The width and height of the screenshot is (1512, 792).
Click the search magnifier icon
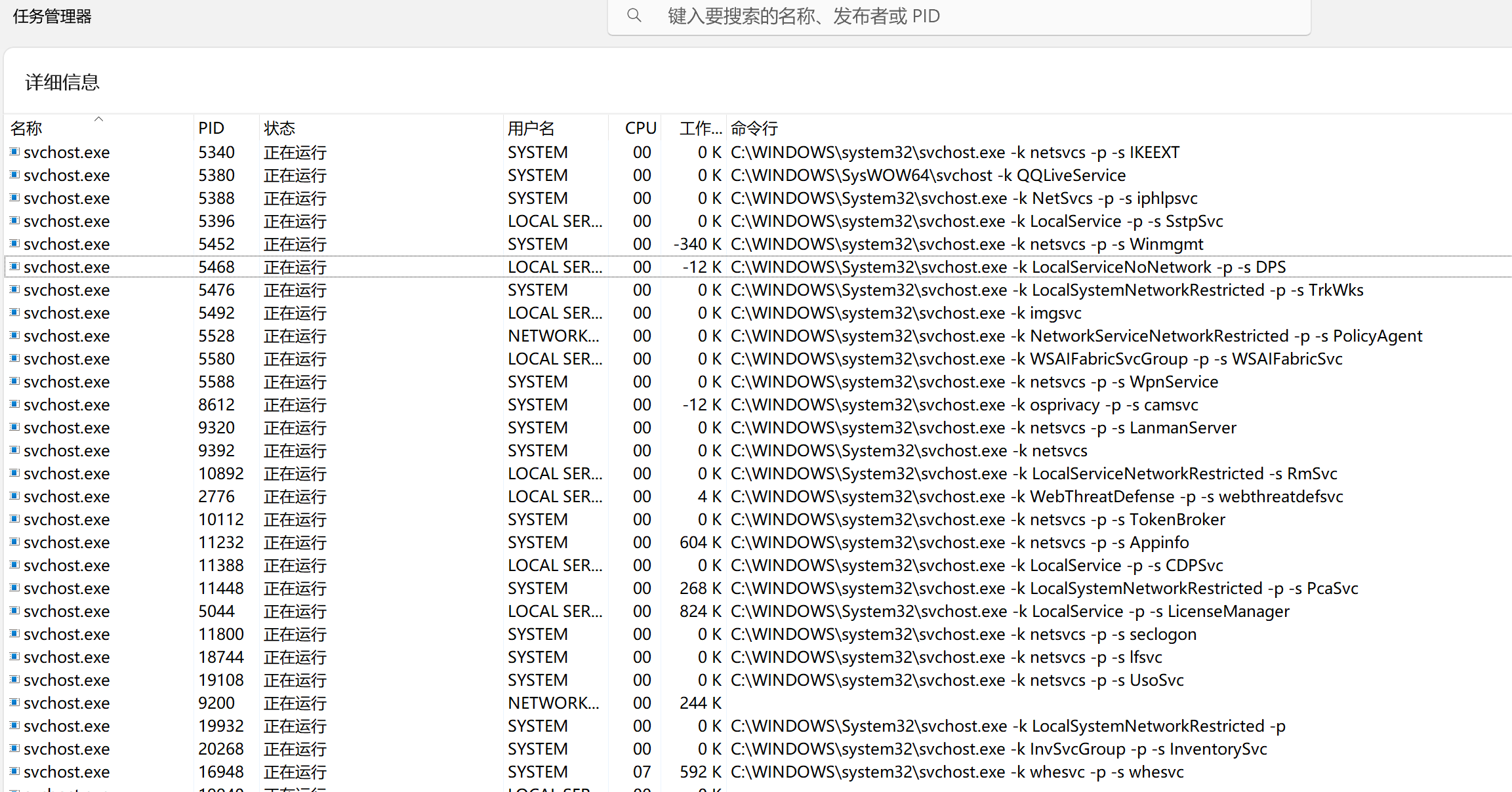pos(634,15)
